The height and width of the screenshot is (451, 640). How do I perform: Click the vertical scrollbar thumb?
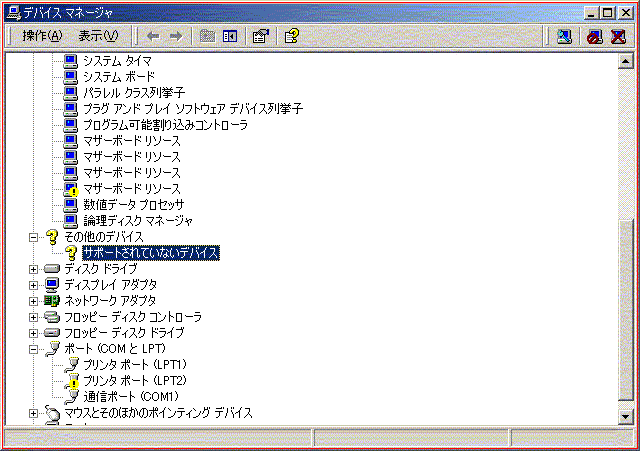626,309
